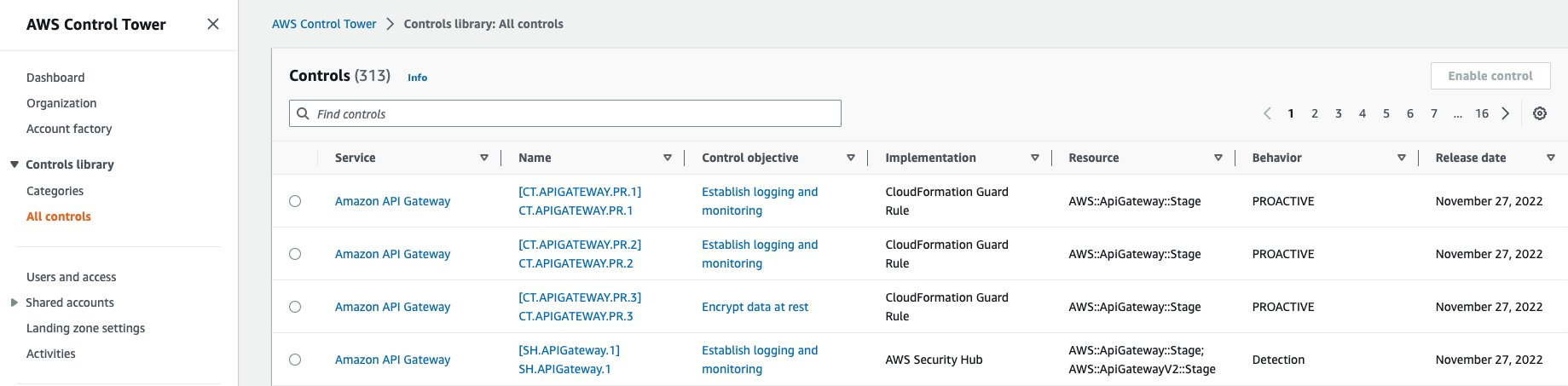
Task: Open the [CT.APIGATEWAY.PR.2] control link
Action: (x=580, y=254)
